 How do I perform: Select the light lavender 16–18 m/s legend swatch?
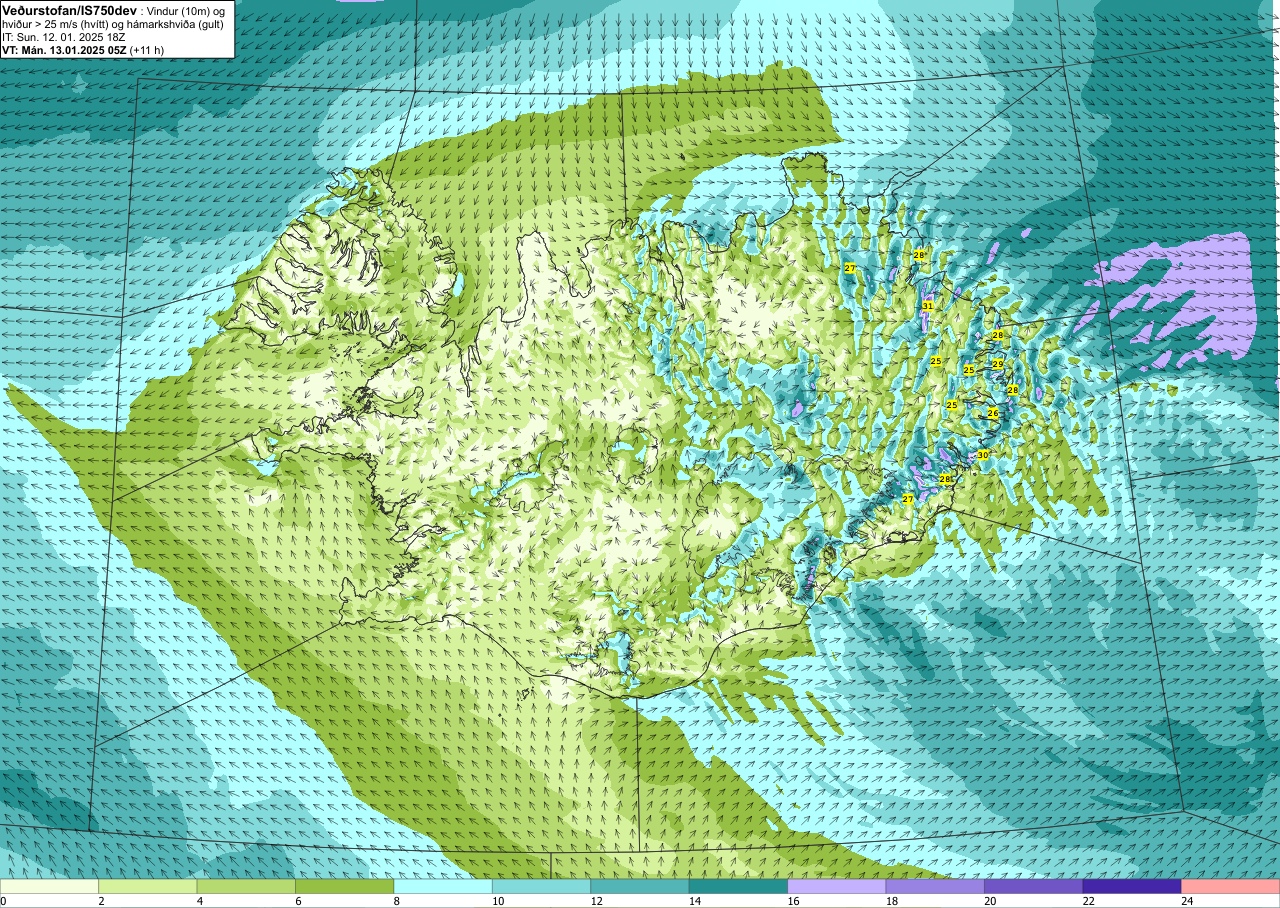click(837, 886)
